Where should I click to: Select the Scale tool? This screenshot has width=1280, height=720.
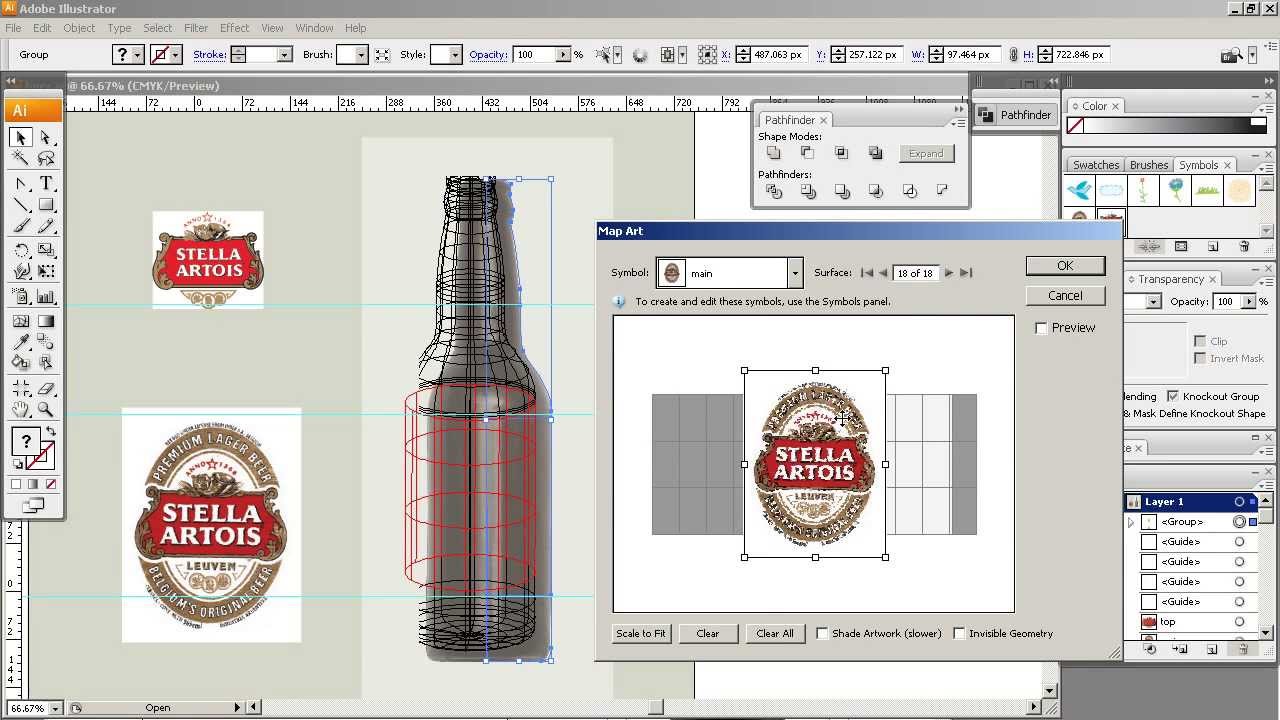(x=46, y=251)
